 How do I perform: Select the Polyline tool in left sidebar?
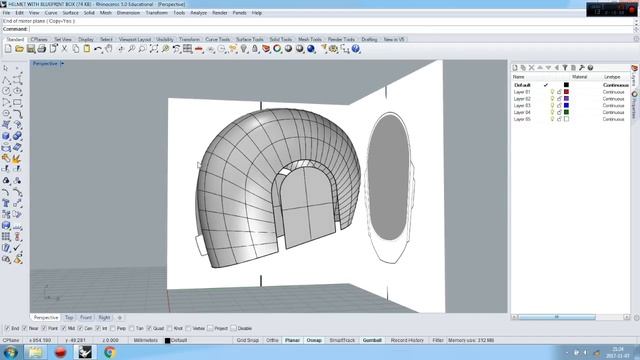click(x=6, y=80)
